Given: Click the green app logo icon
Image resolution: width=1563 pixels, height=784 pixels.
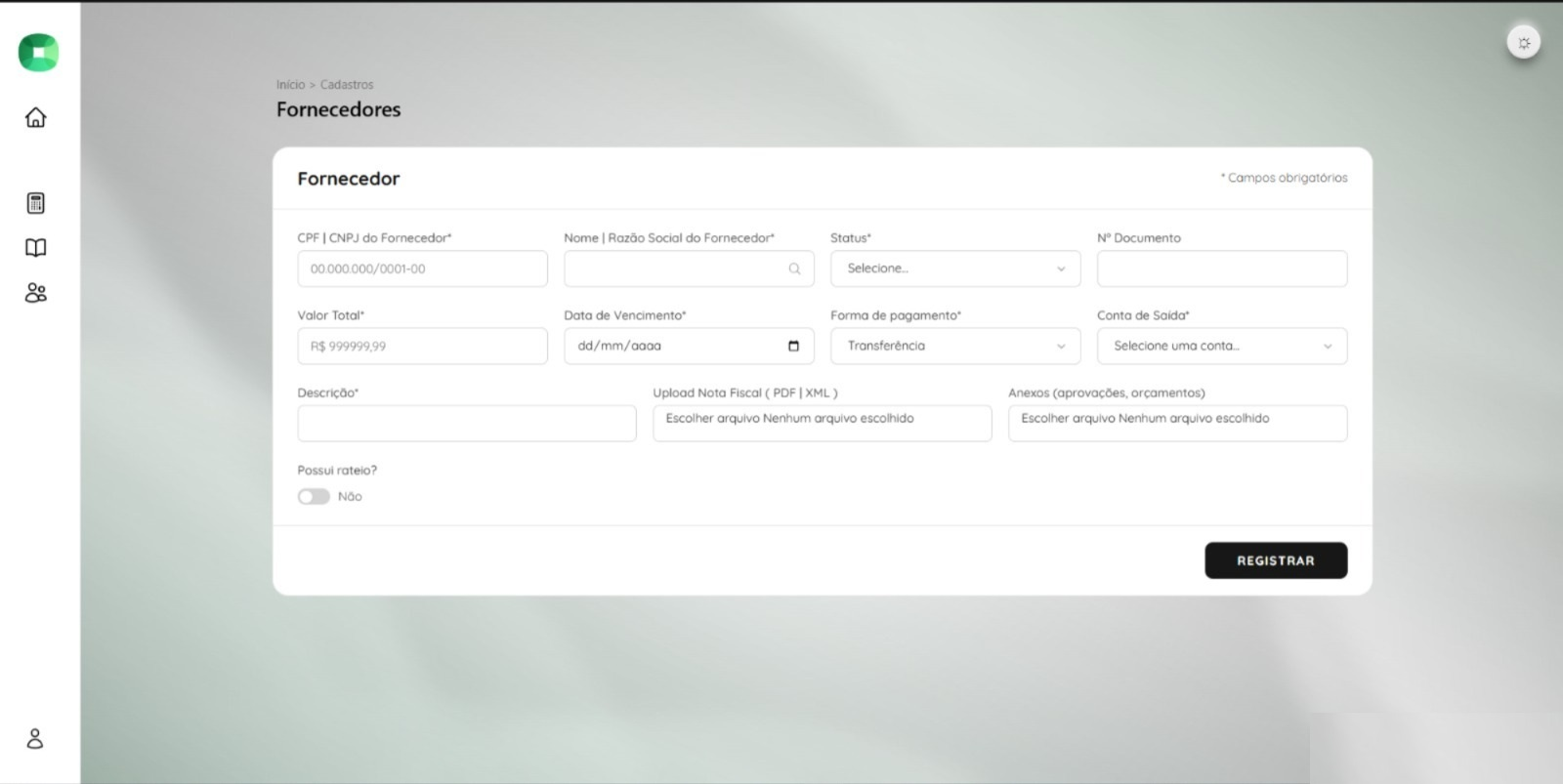Looking at the screenshot, I should [38, 52].
